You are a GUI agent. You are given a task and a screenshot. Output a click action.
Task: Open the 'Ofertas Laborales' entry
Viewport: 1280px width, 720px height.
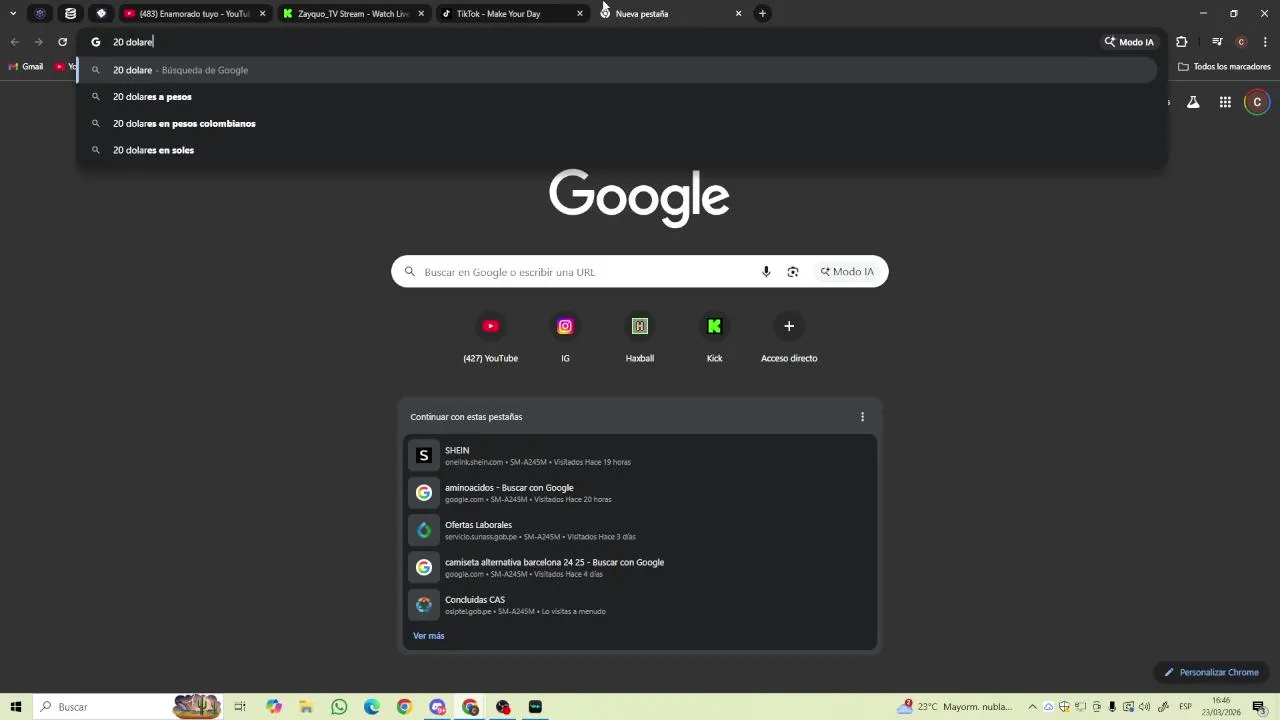[640, 530]
